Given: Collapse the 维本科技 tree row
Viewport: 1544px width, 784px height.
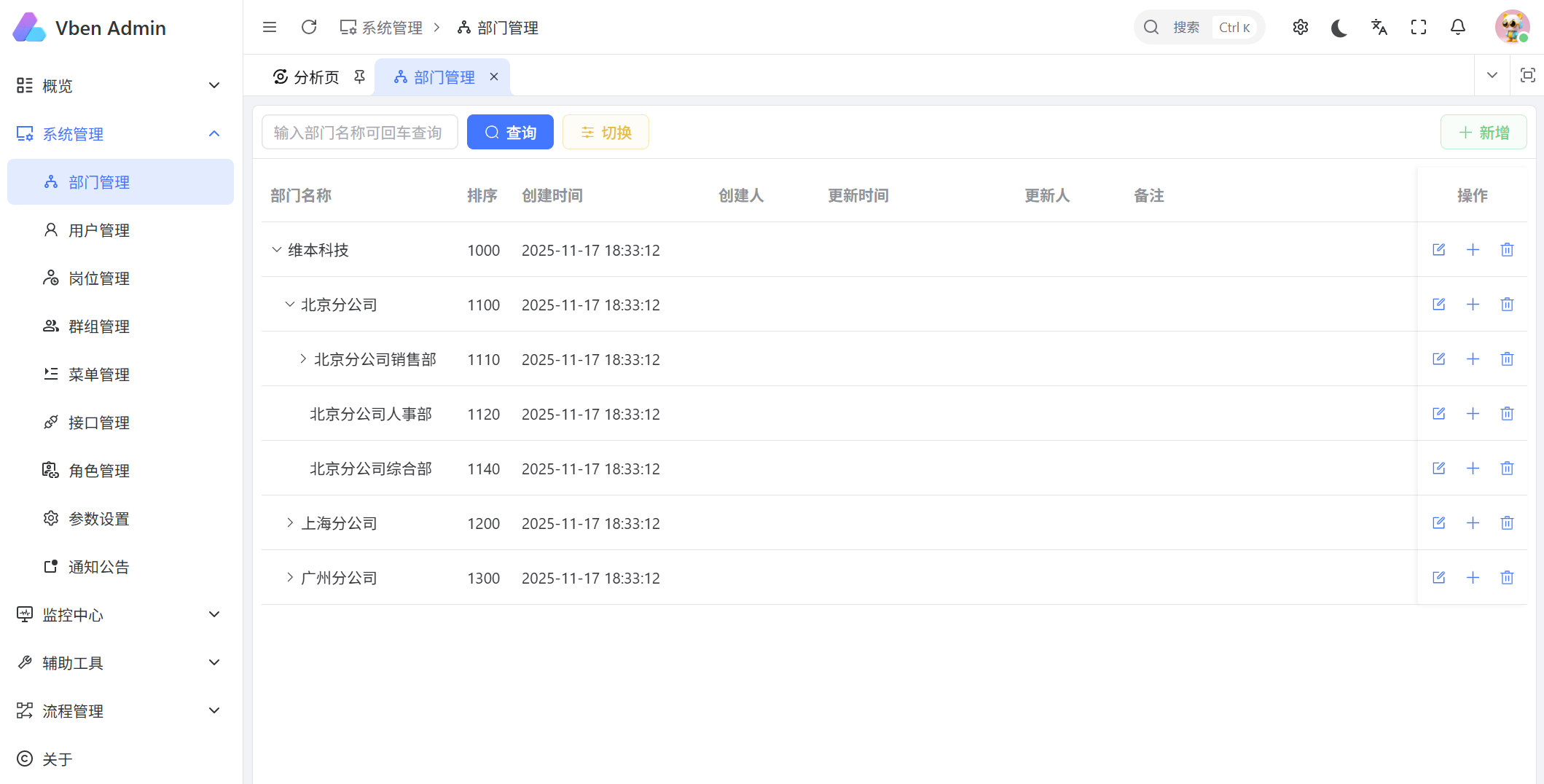Looking at the screenshot, I should point(277,250).
